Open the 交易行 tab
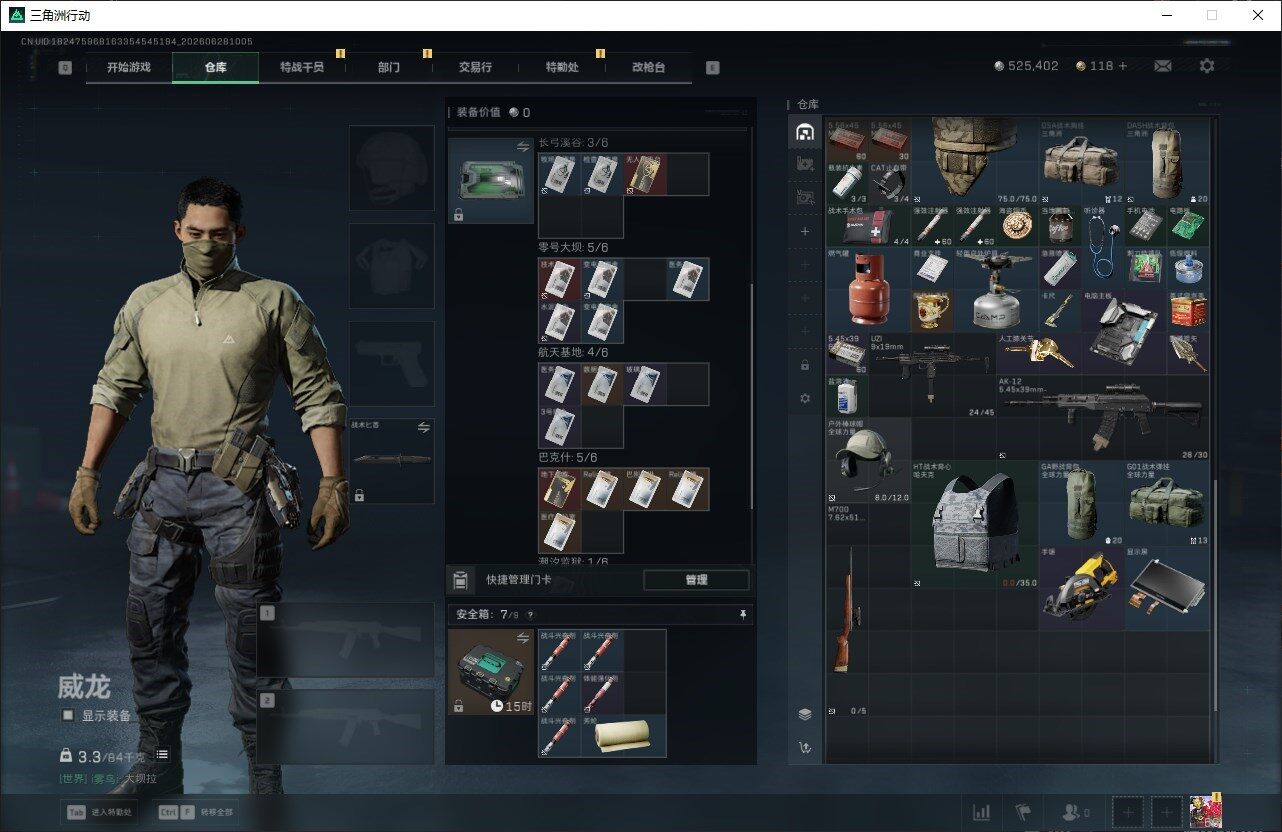This screenshot has width=1282, height=832. [x=475, y=67]
